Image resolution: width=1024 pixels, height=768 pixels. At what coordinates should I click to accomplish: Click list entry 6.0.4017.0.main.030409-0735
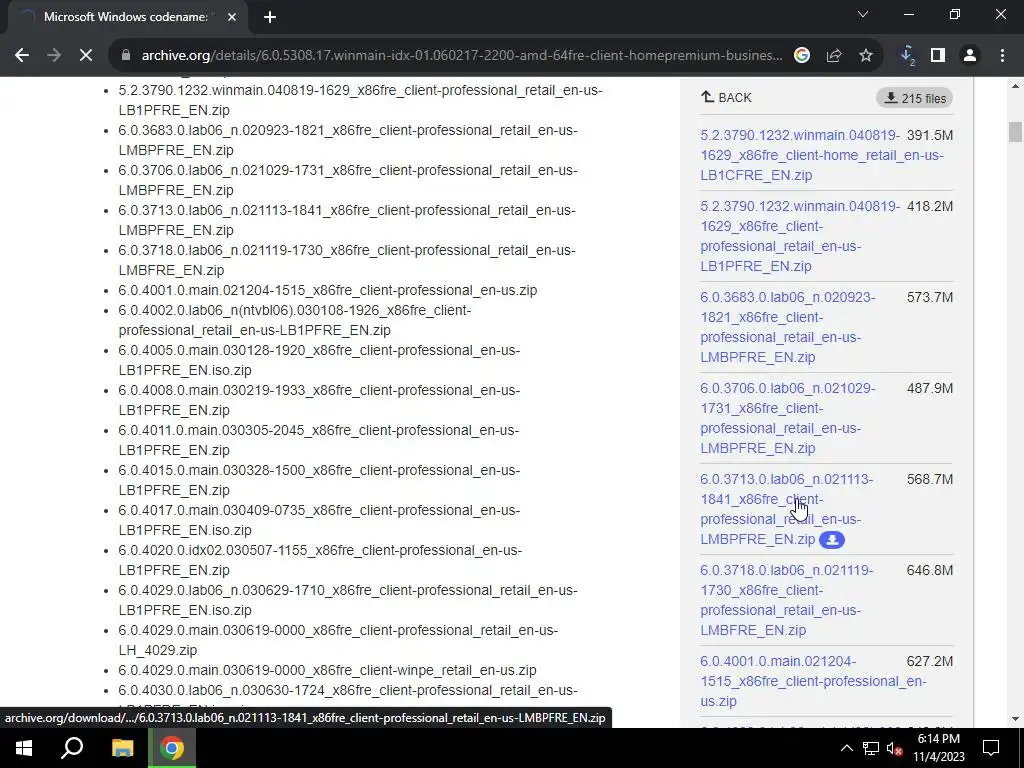coord(319,520)
